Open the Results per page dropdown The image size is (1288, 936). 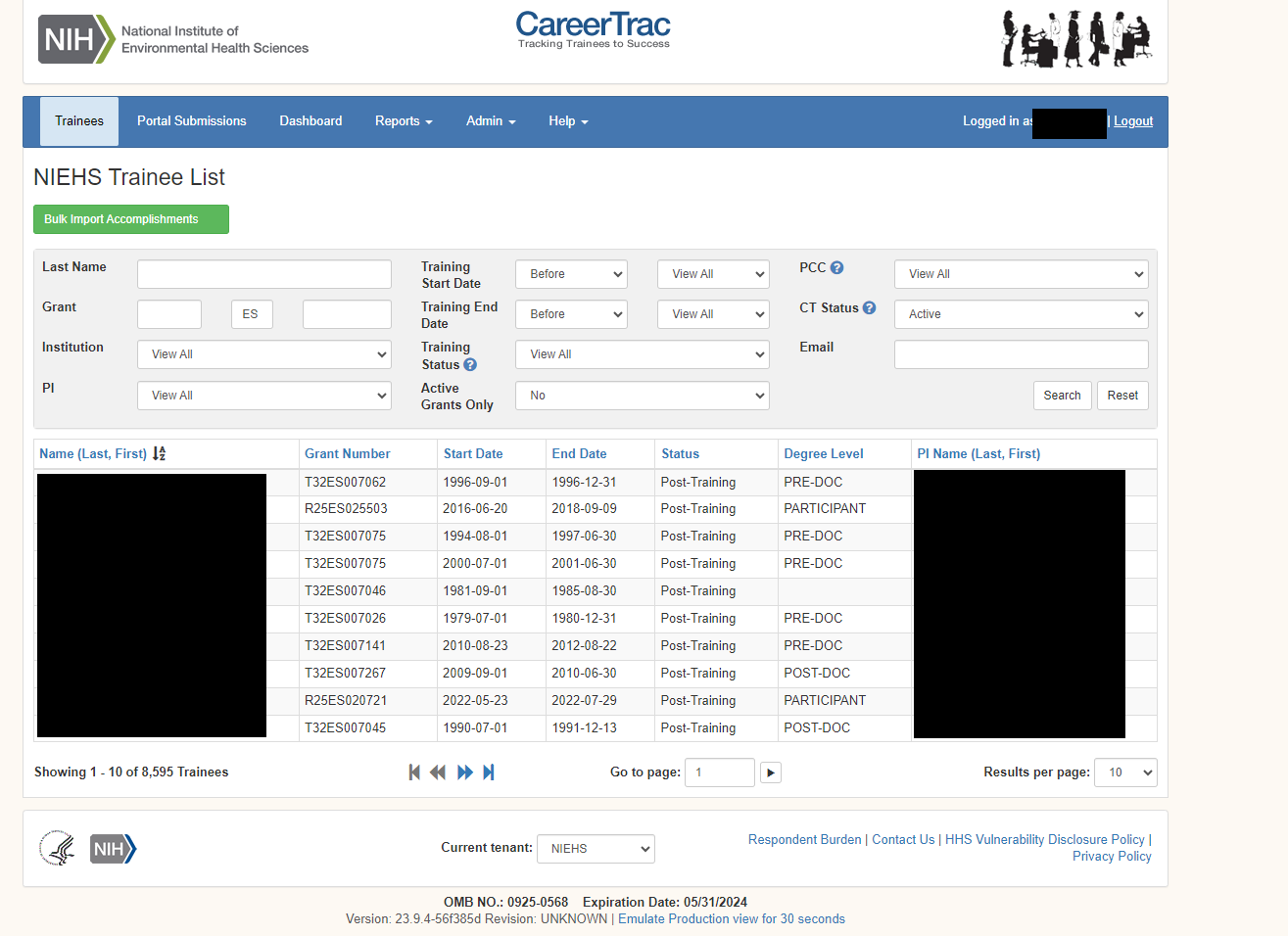coord(1125,772)
